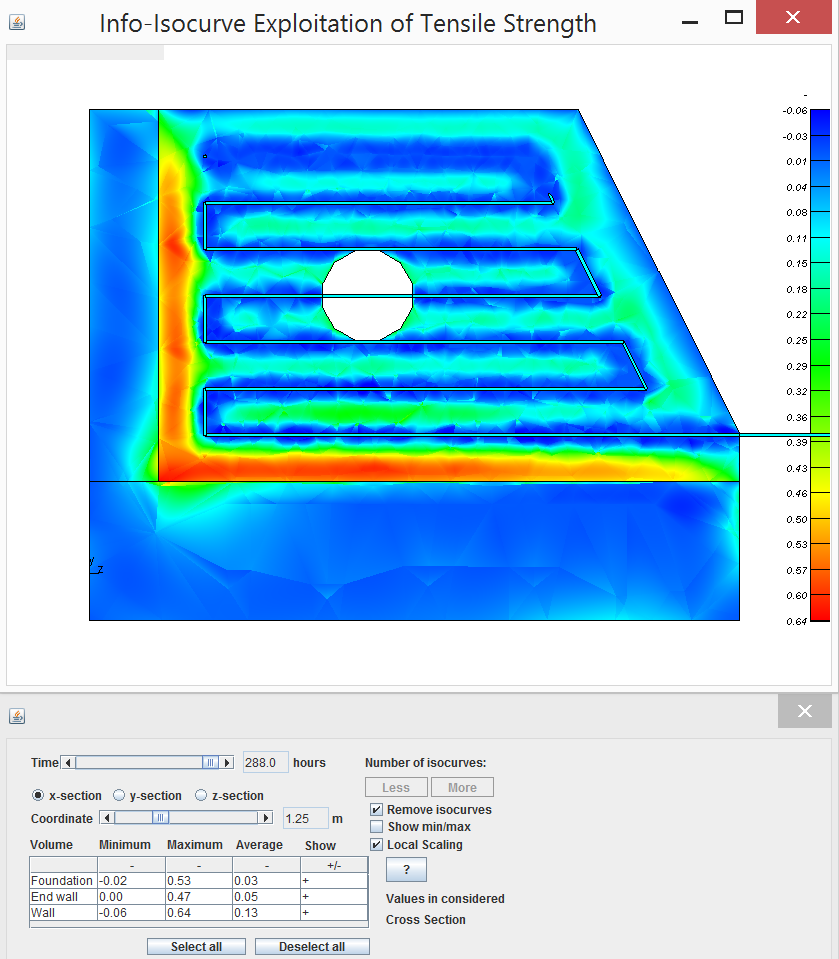
Task: Toggle Show + for the Foundation row
Action: [334, 881]
